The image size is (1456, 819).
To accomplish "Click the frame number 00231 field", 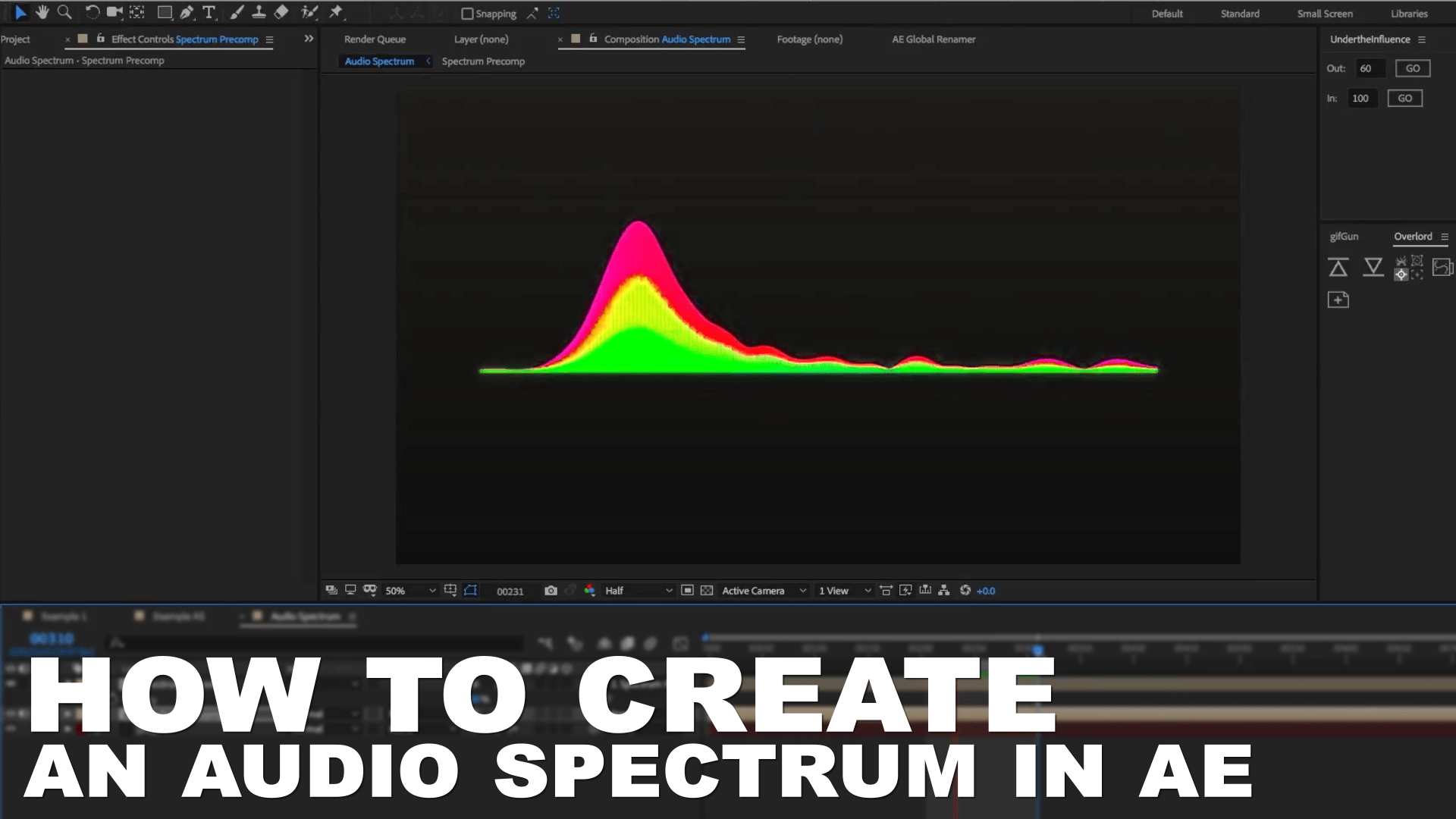I will coord(510,591).
